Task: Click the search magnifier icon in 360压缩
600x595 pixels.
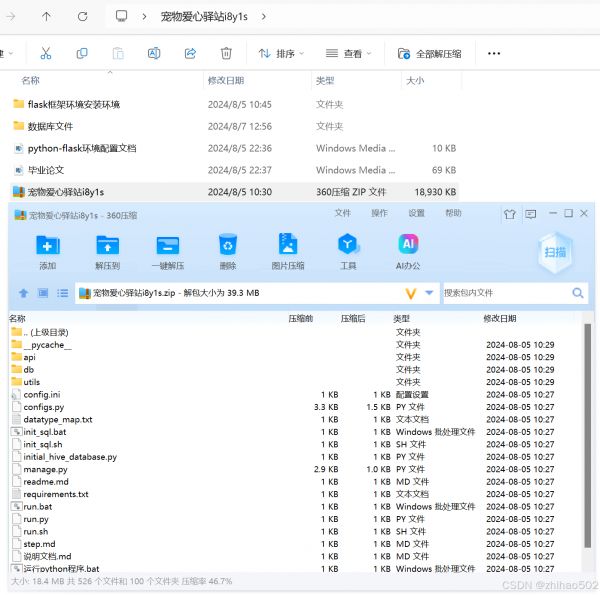Action: point(578,293)
